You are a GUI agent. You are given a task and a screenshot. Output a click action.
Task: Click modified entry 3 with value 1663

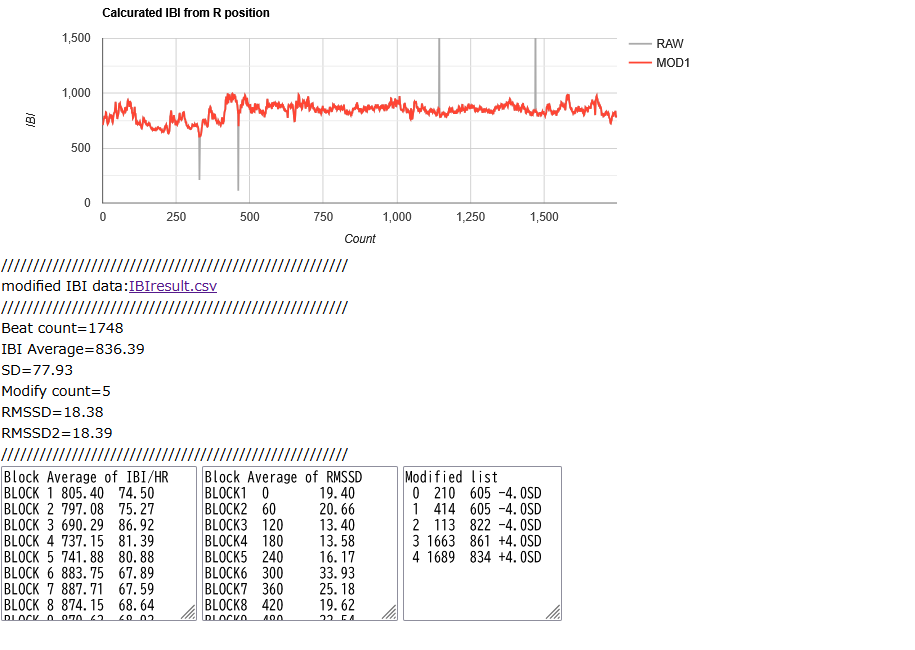pos(476,541)
